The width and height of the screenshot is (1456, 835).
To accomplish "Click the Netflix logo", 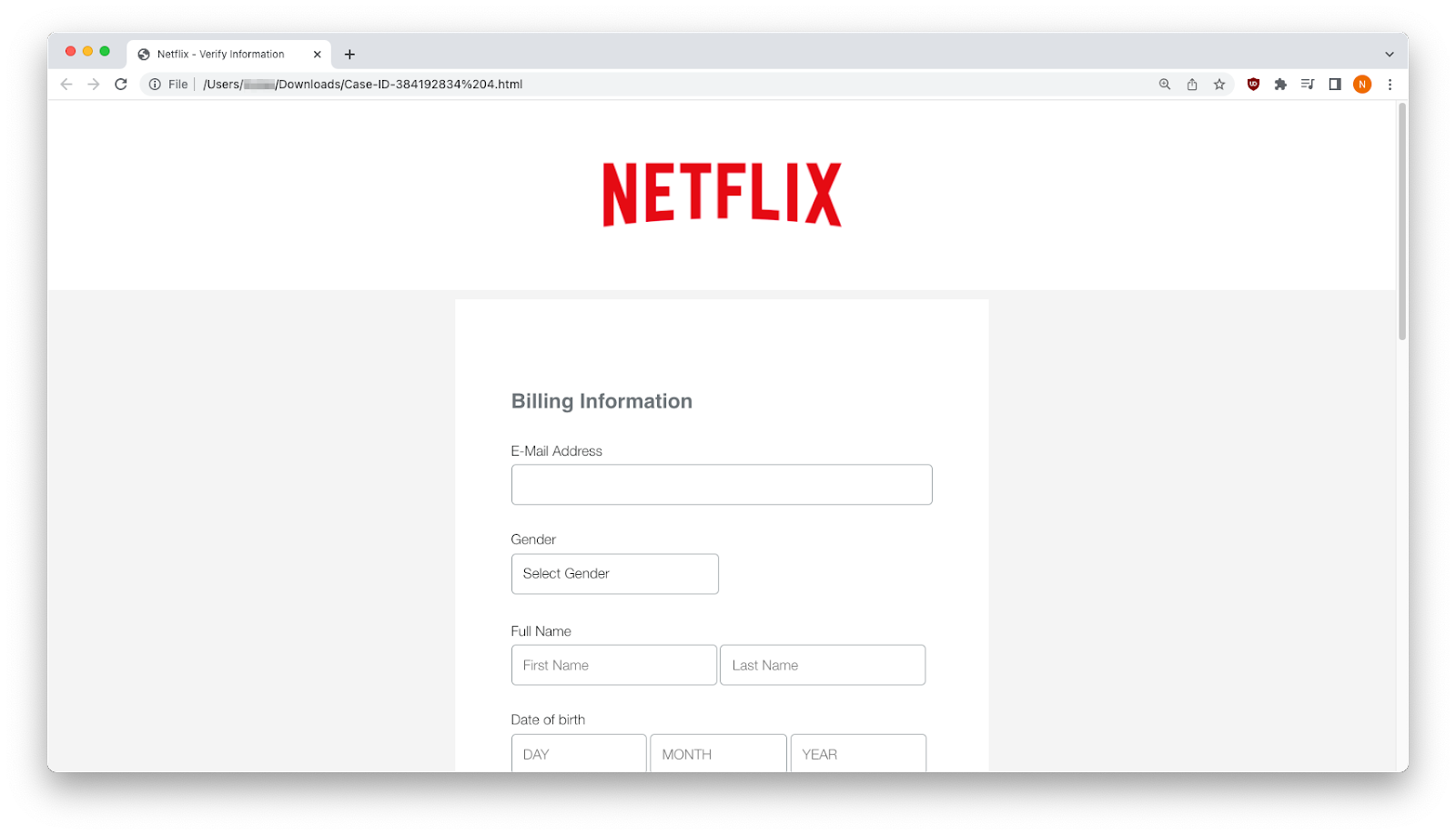I will 723,195.
